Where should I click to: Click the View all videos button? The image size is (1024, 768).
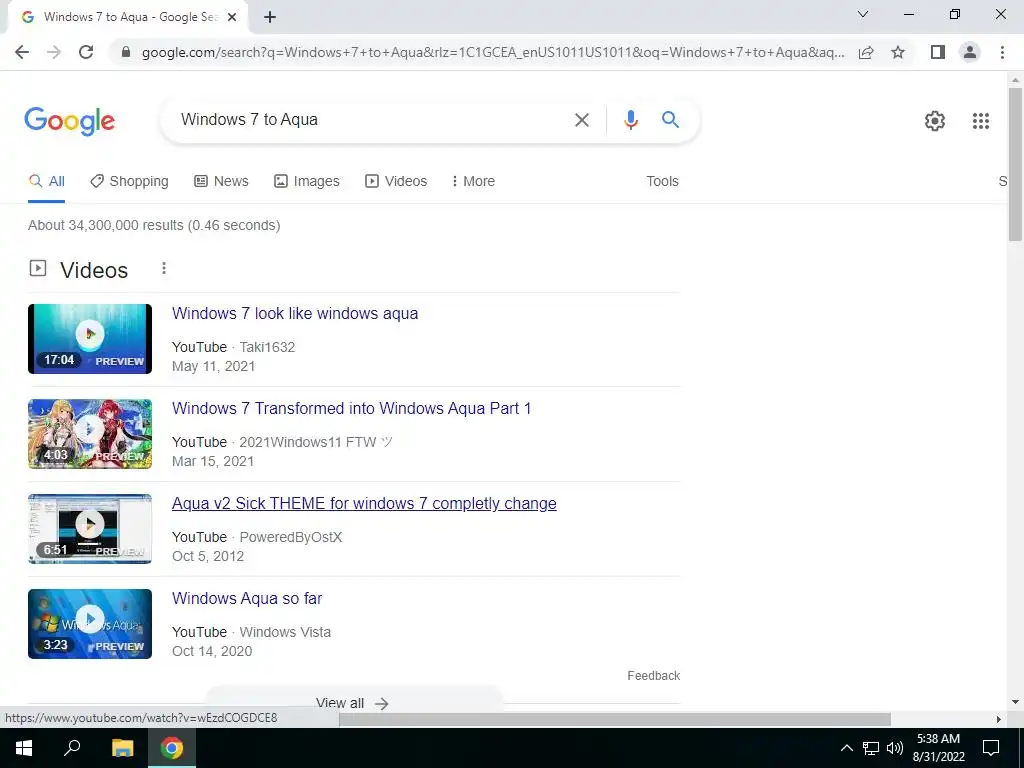tap(353, 703)
